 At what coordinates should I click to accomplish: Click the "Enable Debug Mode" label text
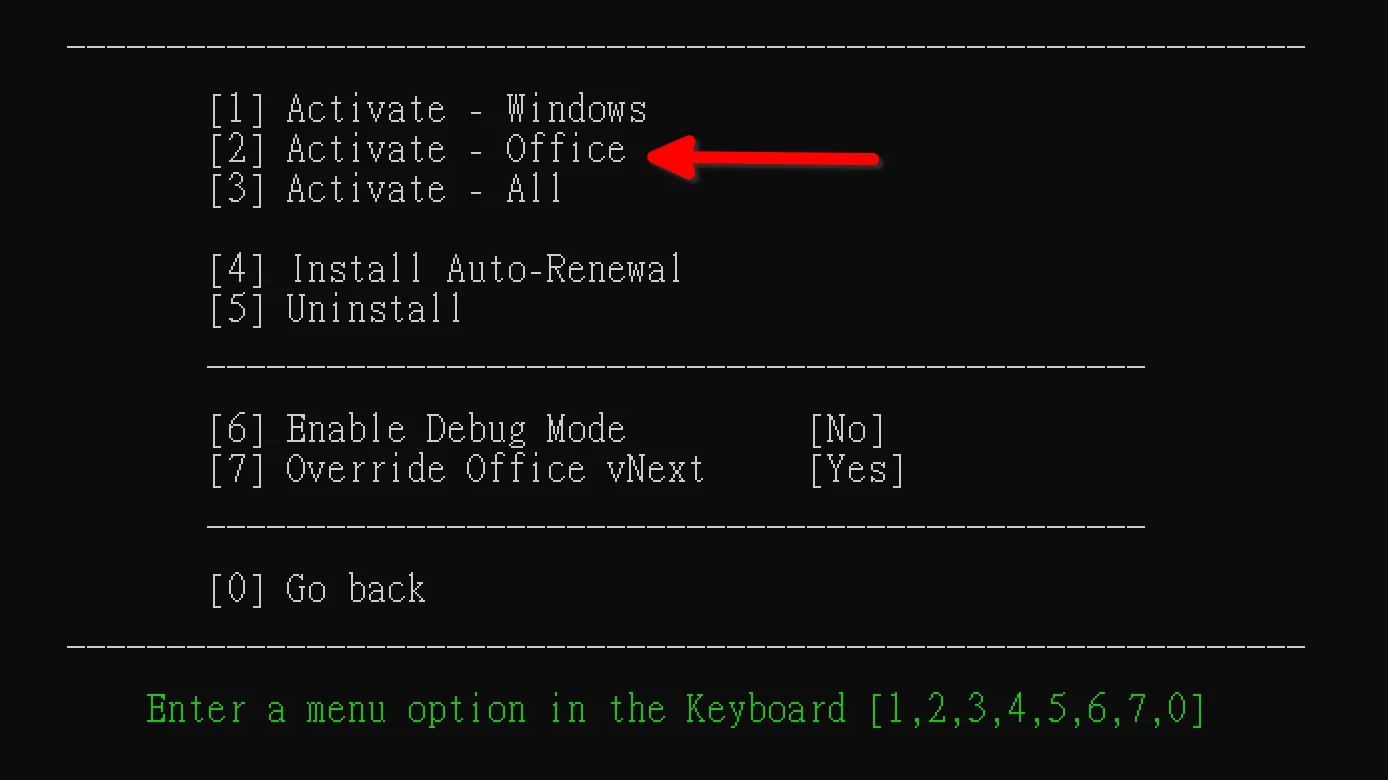click(x=456, y=429)
